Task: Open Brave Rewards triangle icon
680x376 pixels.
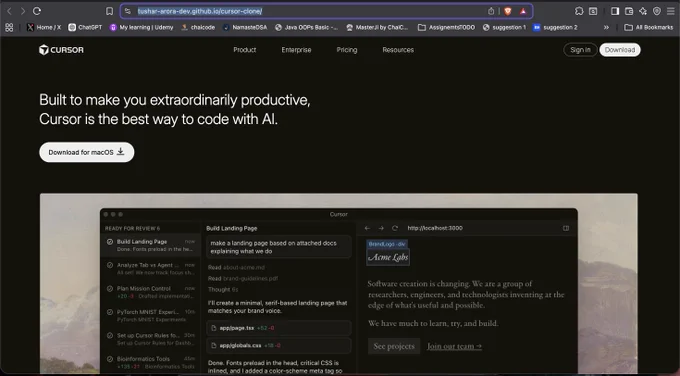Action: click(523, 11)
